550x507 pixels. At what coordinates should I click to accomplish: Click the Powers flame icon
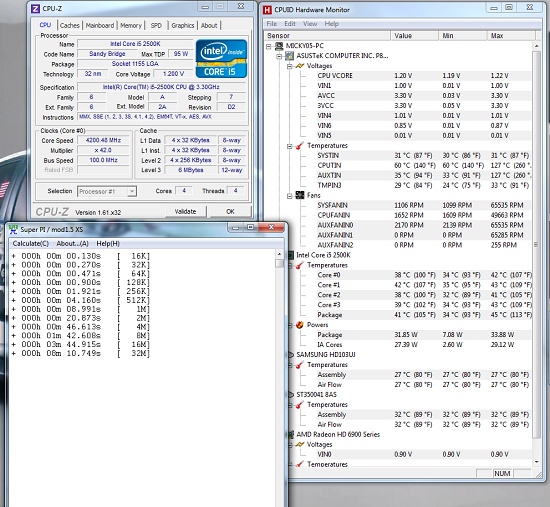[x=300, y=325]
